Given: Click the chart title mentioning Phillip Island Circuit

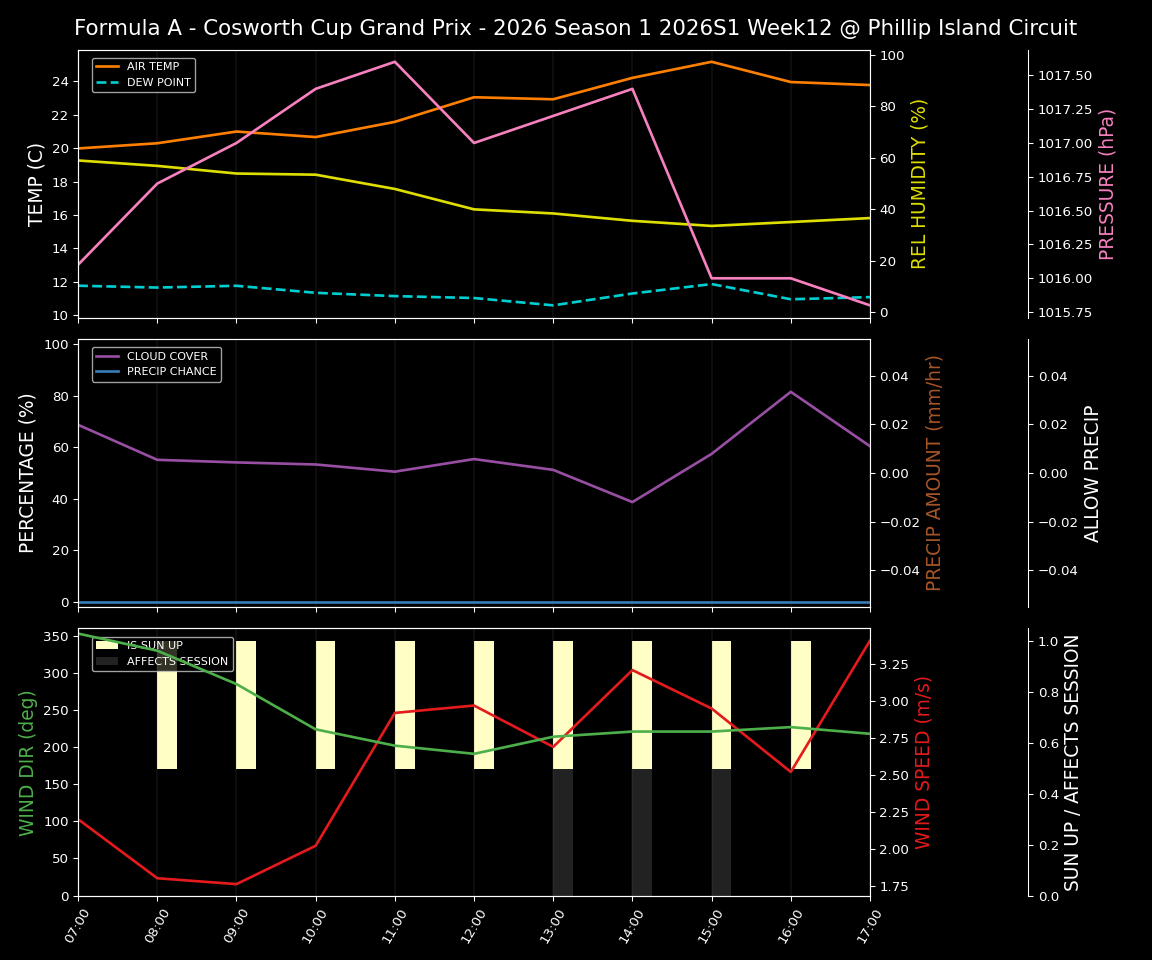Looking at the screenshot, I should point(576,28).
